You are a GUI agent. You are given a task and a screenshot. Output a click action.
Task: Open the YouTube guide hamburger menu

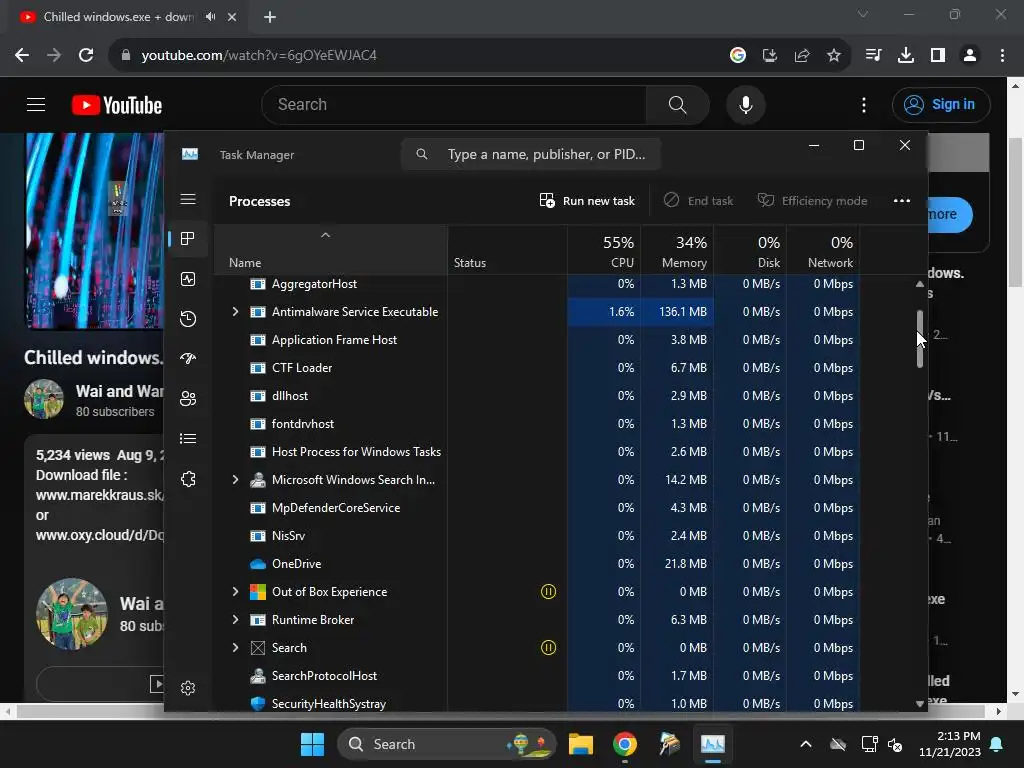click(x=36, y=104)
